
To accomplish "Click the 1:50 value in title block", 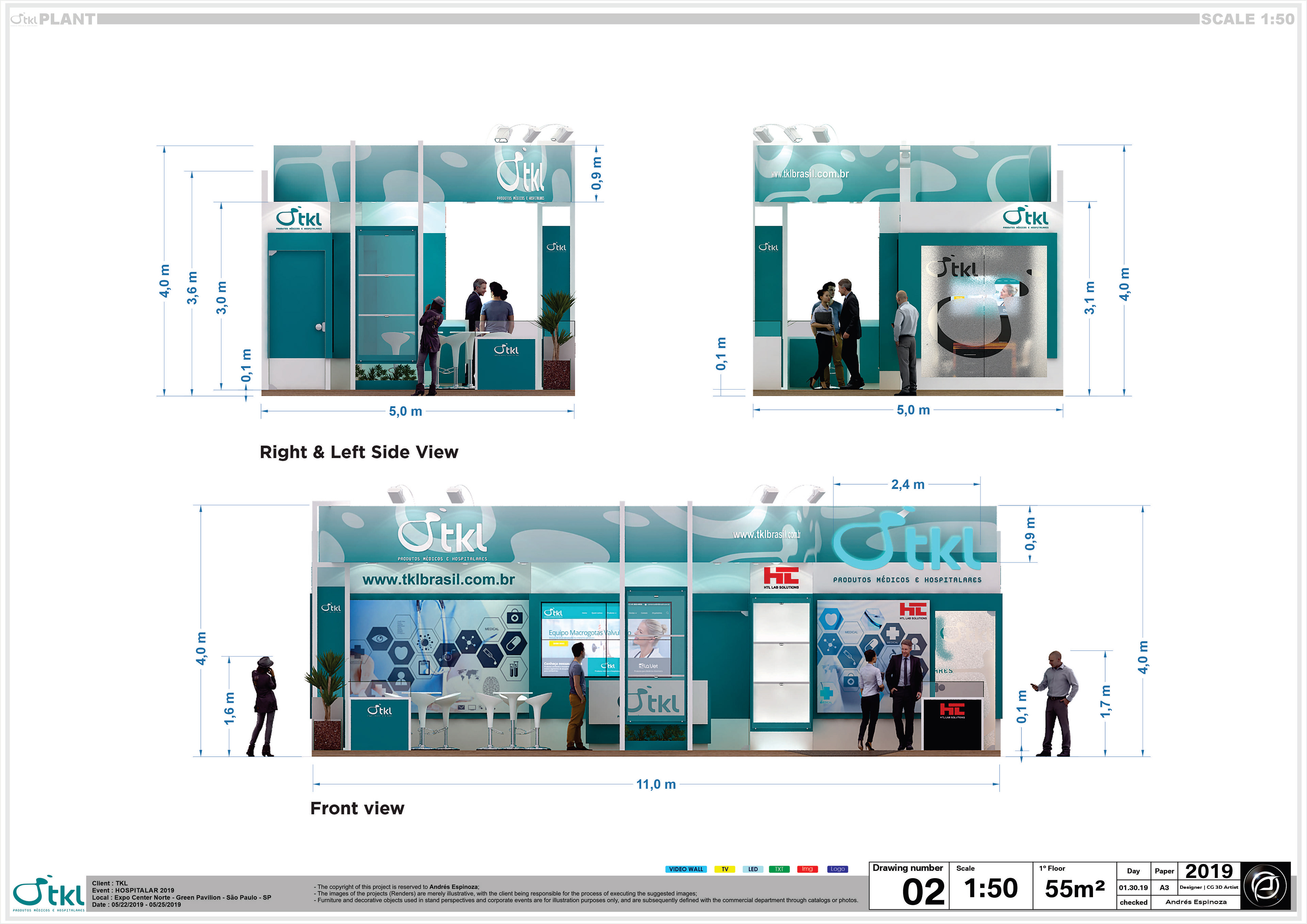I will 990,888.
